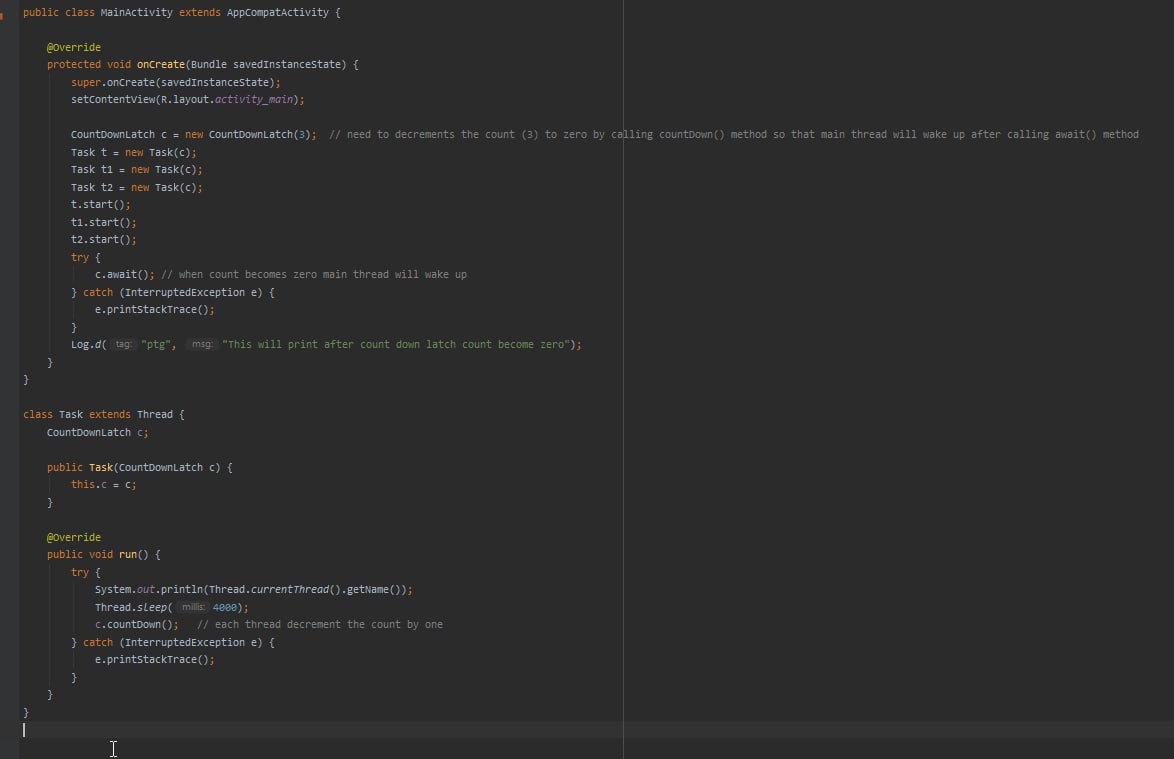Screen dimensions: 1174x759
Task: Click the @Override annotation above onCreate
Action: (73, 47)
